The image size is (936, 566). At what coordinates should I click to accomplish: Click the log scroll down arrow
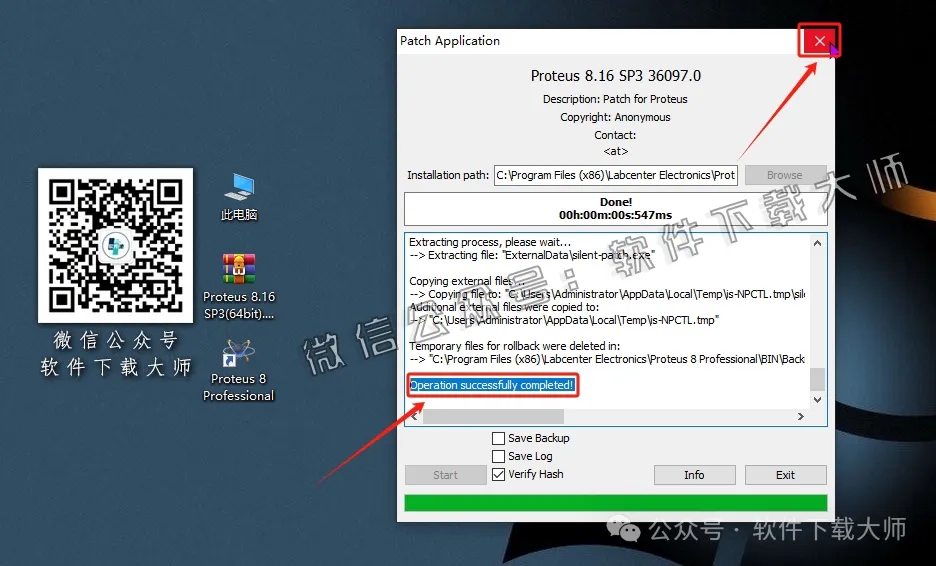point(817,400)
